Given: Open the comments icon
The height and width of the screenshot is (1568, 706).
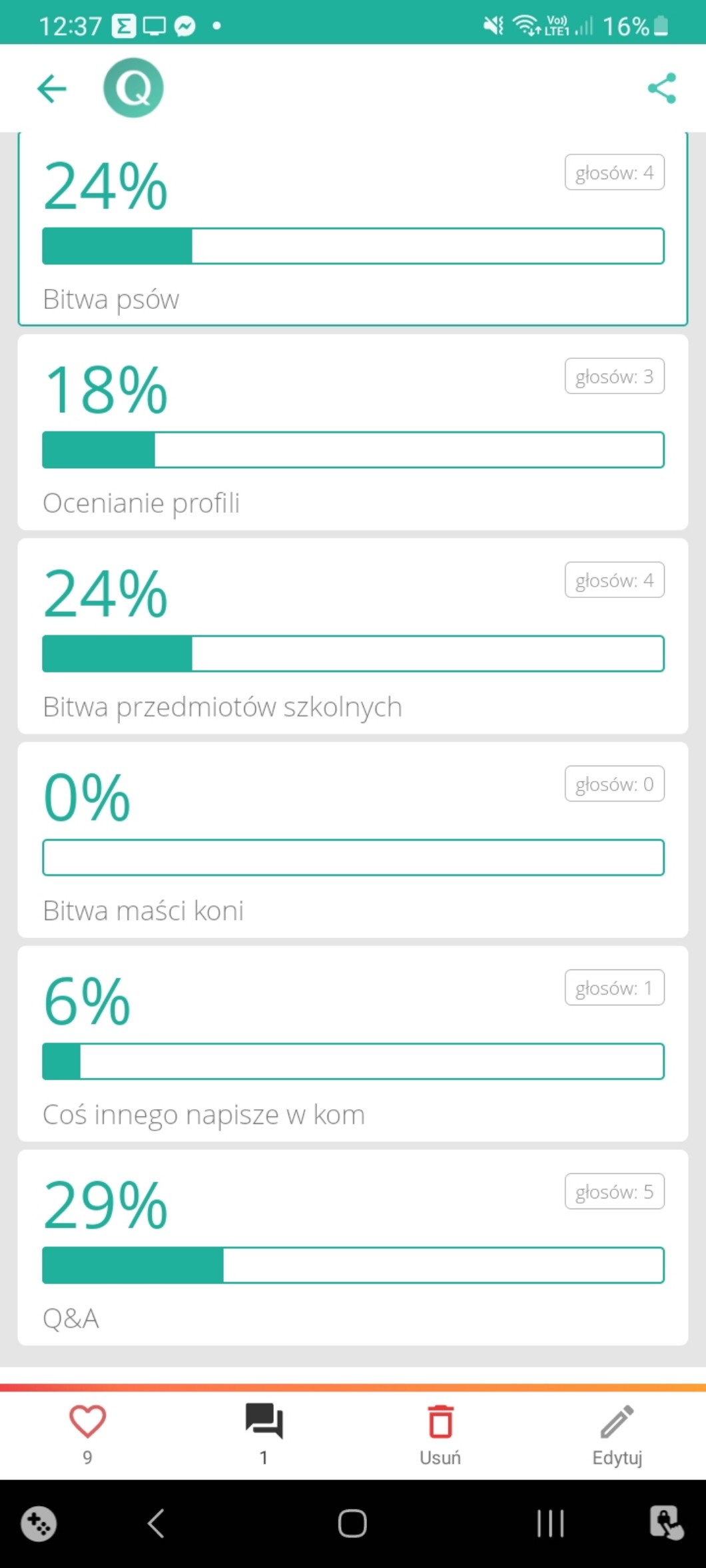Looking at the screenshot, I should click(x=264, y=1421).
